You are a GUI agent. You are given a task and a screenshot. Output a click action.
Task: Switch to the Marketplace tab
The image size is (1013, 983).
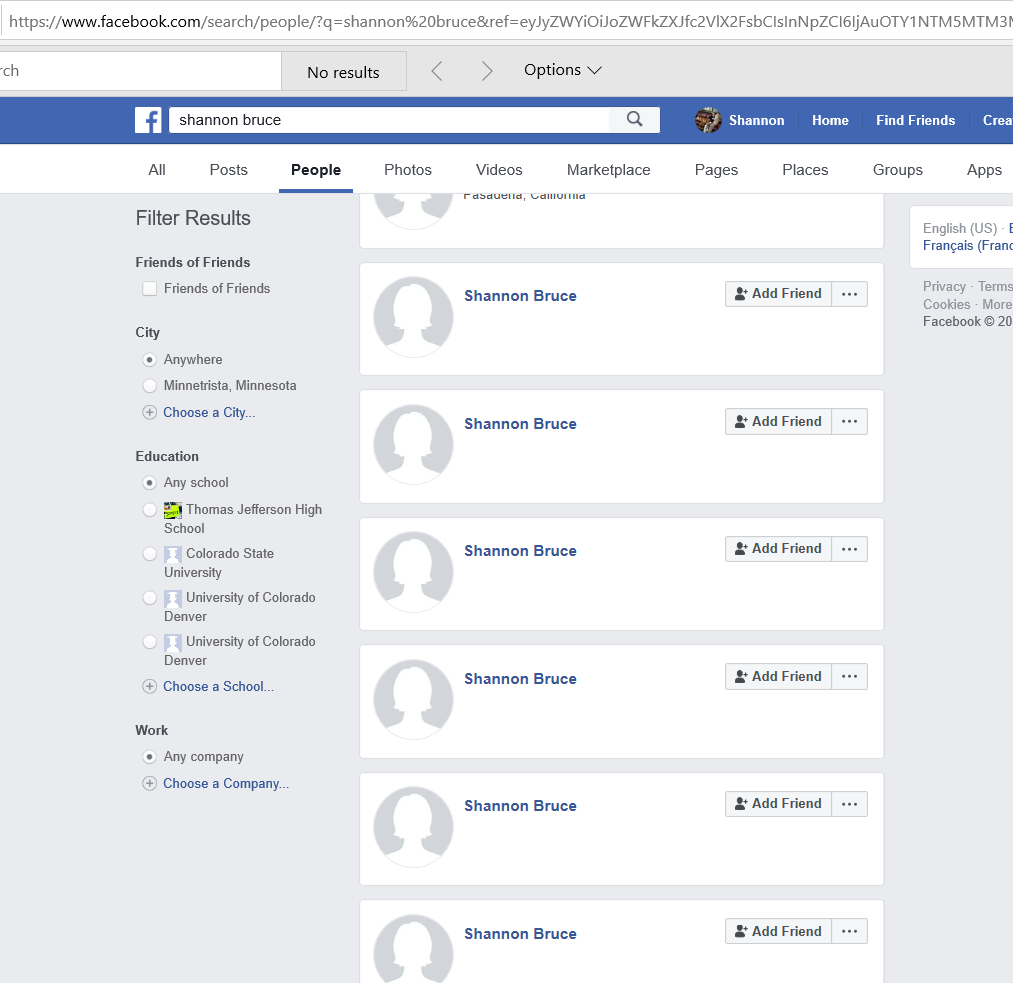coord(608,170)
